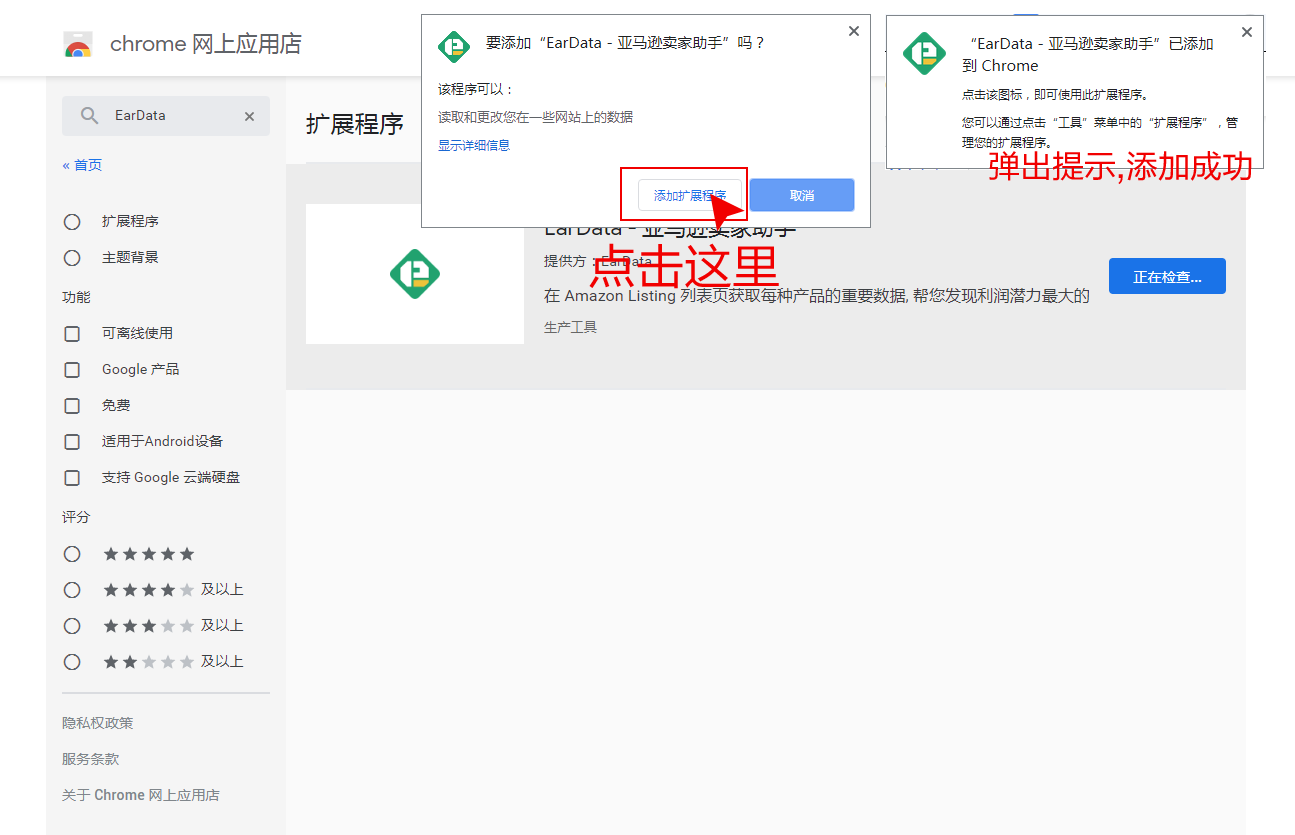The height and width of the screenshot is (835, 1295).
Task: Close the add-extension confirmation dialog
Action: click(x=853, y=31)
